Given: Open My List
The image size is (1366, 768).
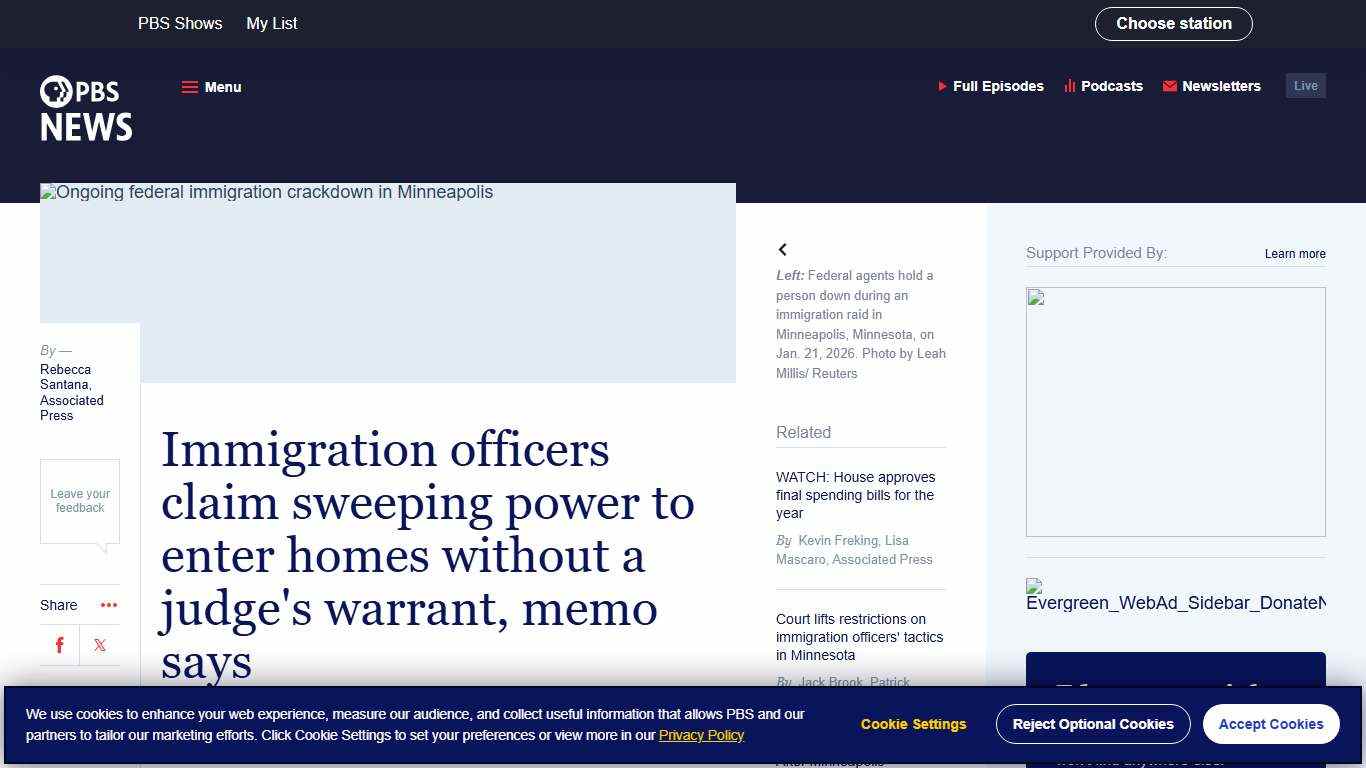Looking at the screenshot, I should 271,23.
